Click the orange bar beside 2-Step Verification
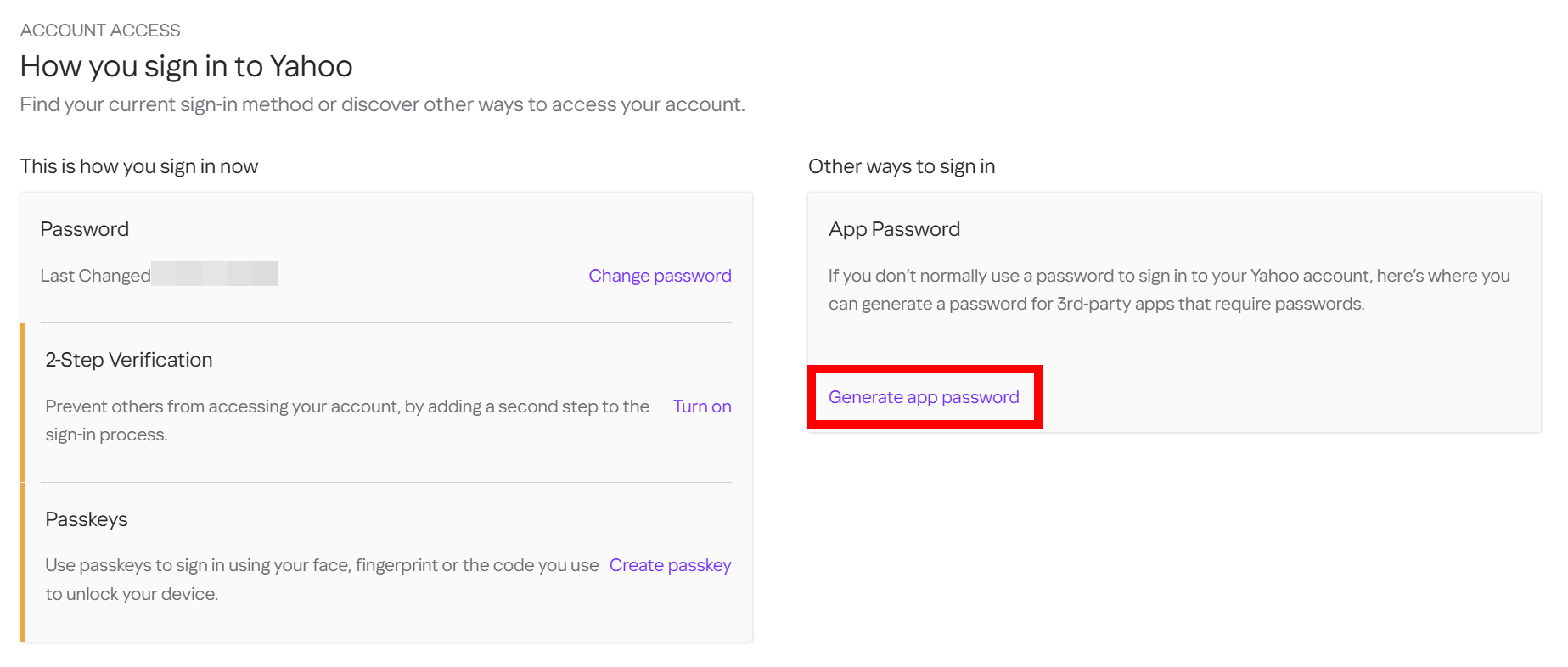The width and height of the screenshot is (1568, 667). (x=23, y=402)
